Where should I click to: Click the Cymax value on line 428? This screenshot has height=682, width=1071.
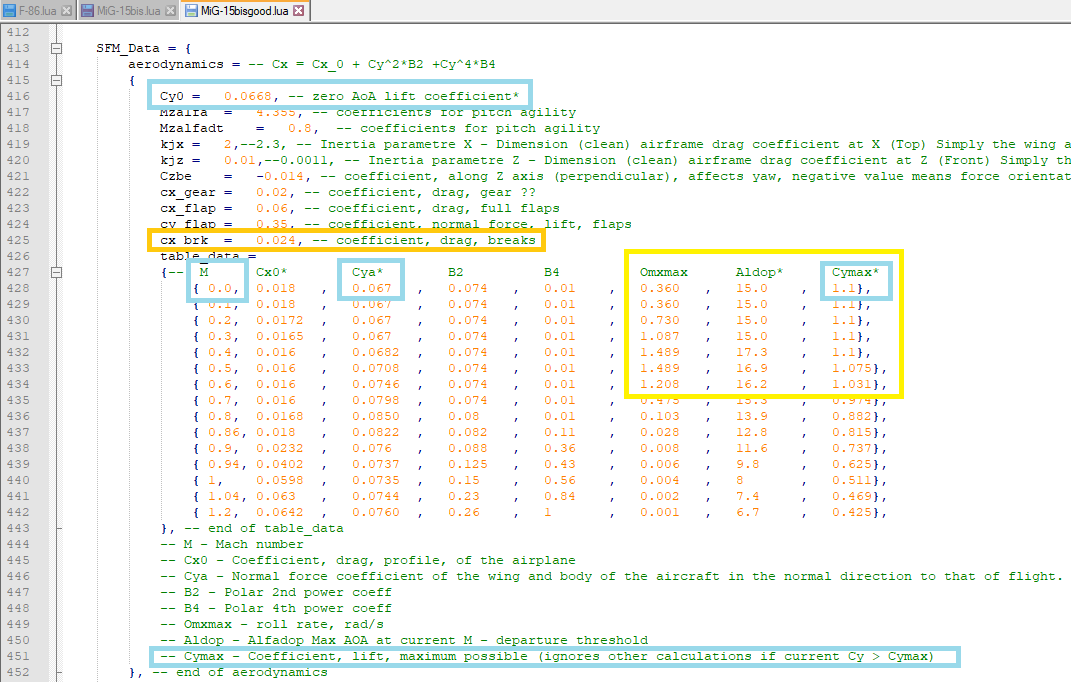click(844, 288)
